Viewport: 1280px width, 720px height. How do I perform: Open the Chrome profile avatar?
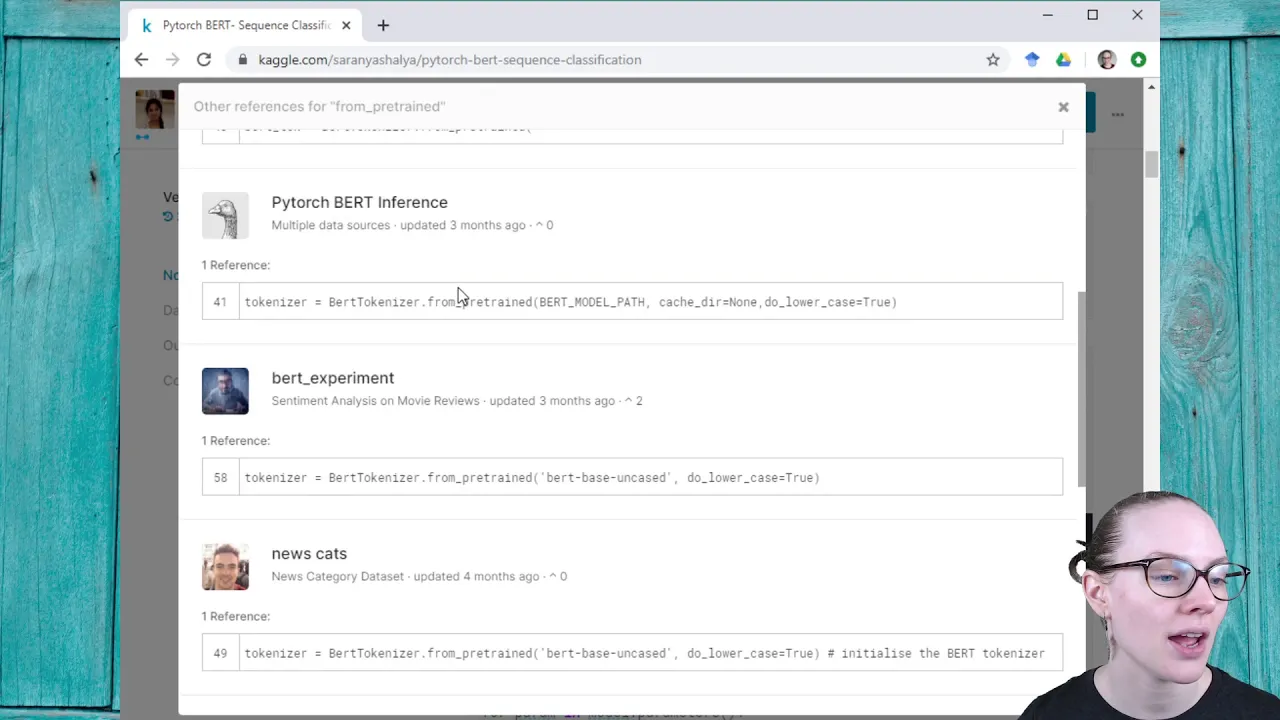(1107, 60)
